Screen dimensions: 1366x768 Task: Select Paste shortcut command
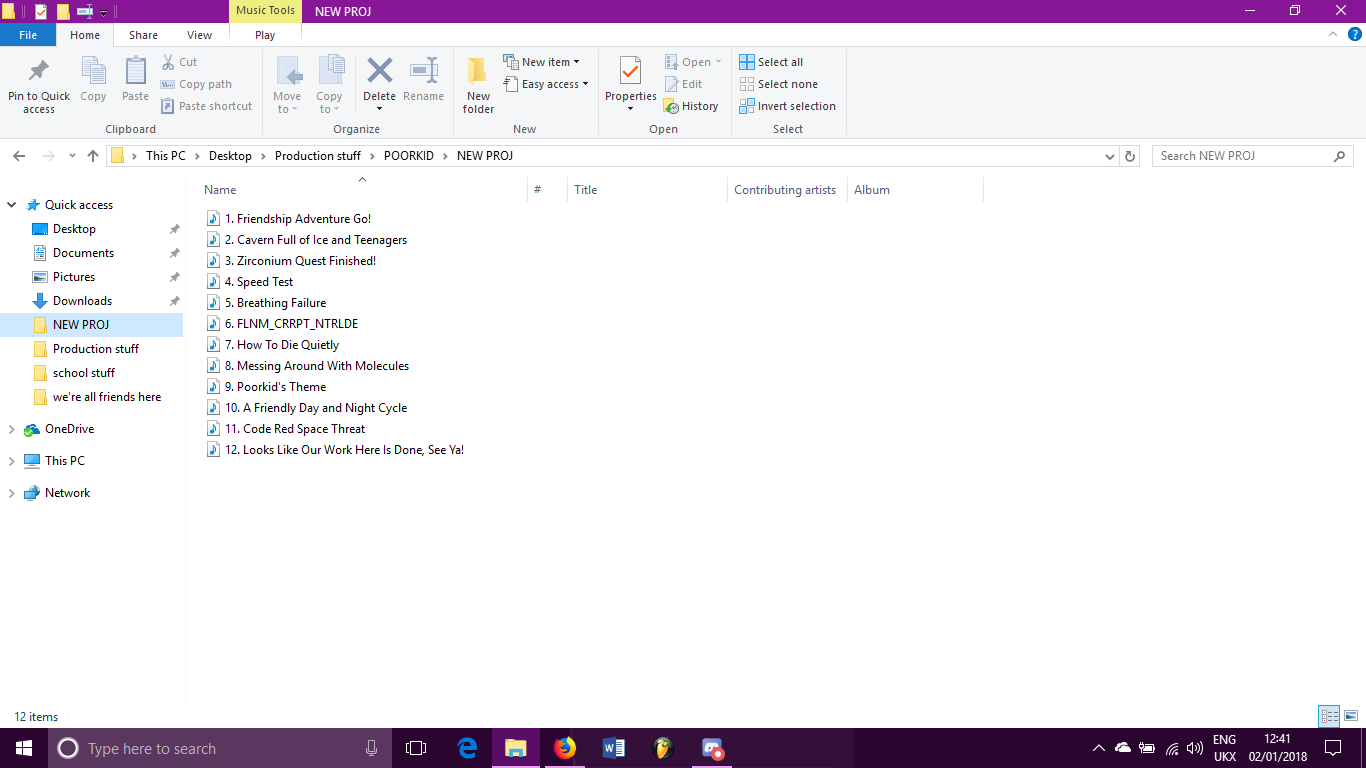[207, 106]
